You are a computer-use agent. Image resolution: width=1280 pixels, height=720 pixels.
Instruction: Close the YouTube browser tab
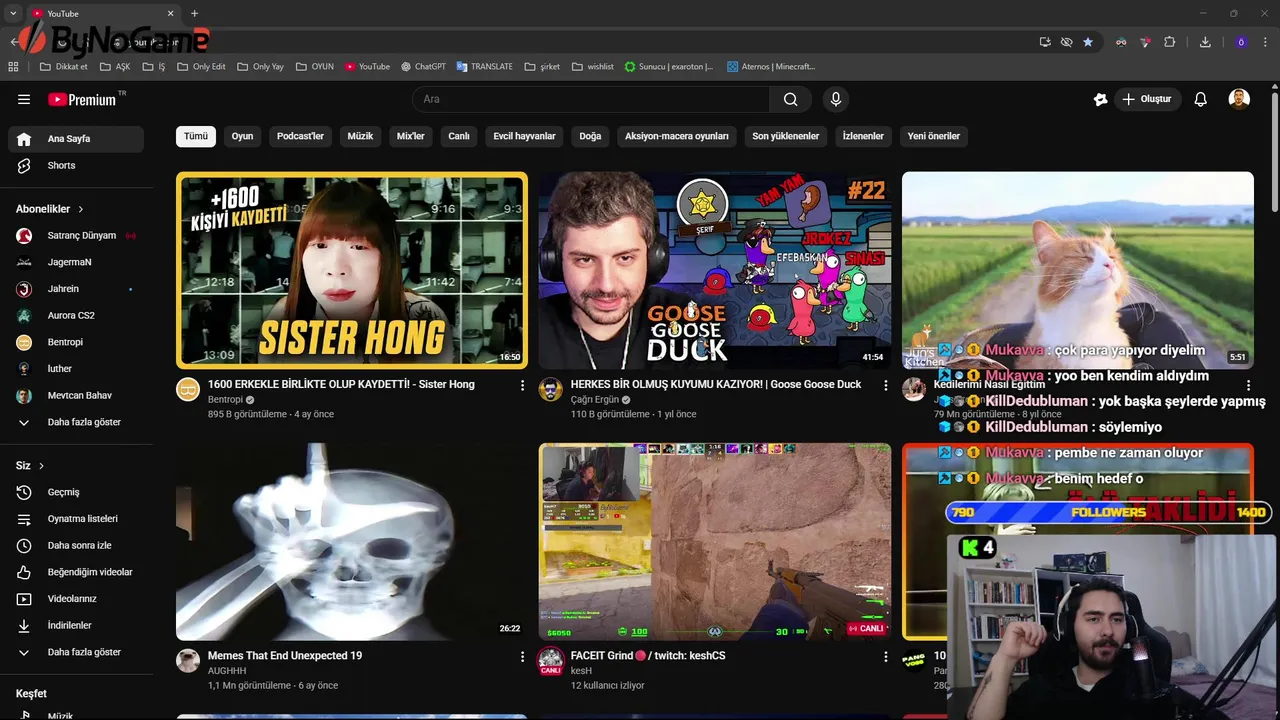click(170, 13)
